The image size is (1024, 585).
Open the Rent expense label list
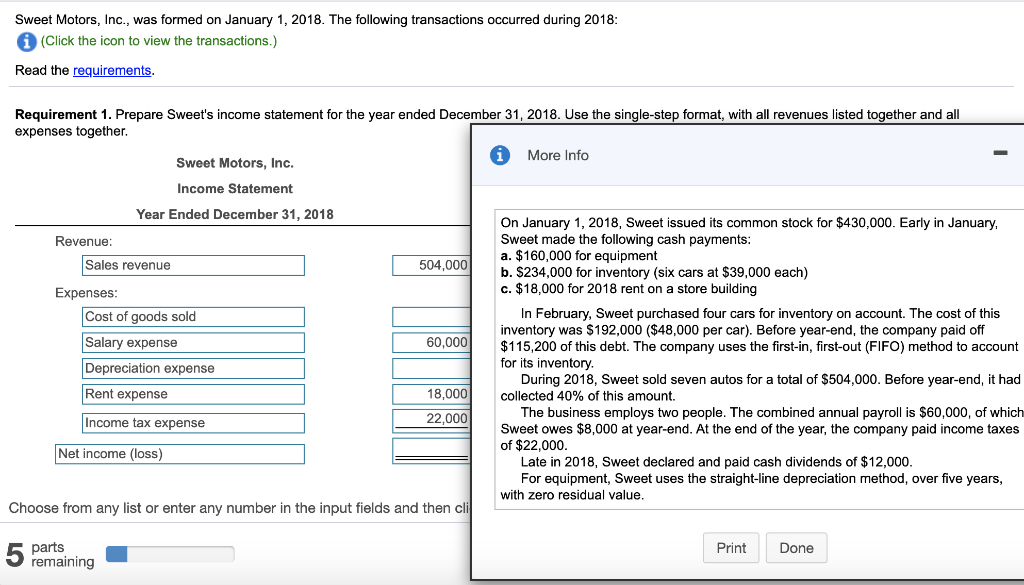192,395
